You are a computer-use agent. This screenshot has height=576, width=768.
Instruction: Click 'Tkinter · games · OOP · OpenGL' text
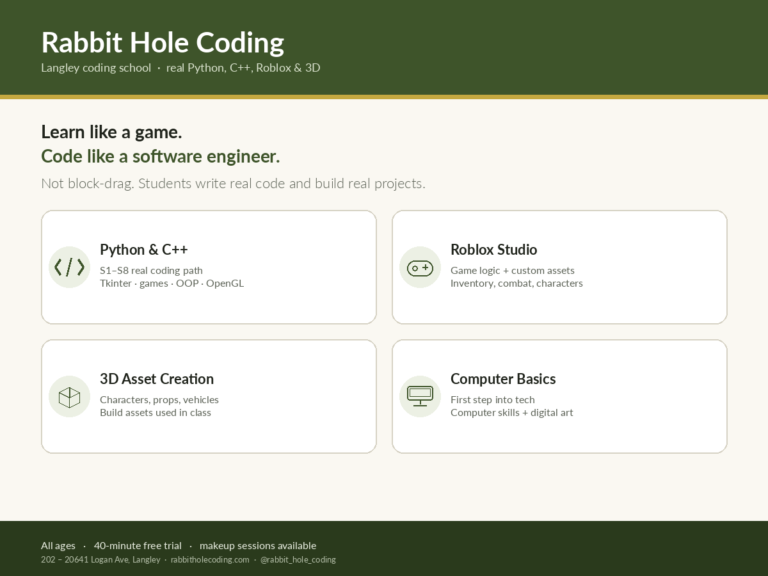pos(172,283)
